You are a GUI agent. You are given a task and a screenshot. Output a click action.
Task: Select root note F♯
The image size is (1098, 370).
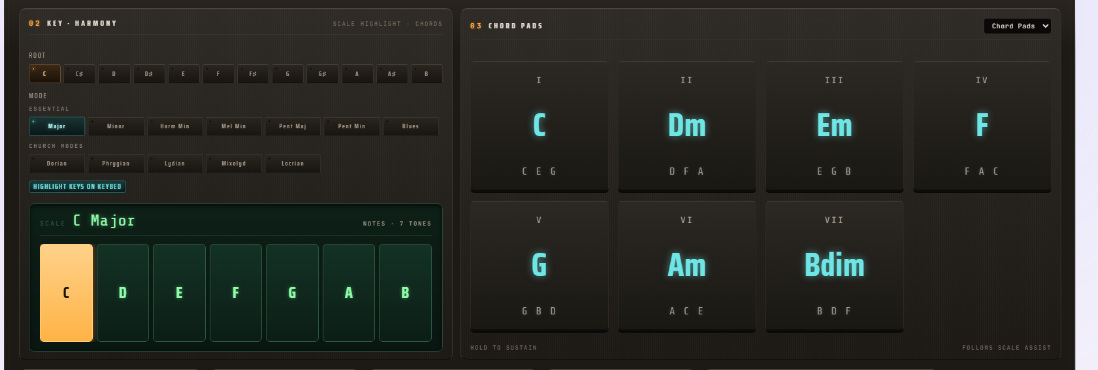click(x=253, y=74)
